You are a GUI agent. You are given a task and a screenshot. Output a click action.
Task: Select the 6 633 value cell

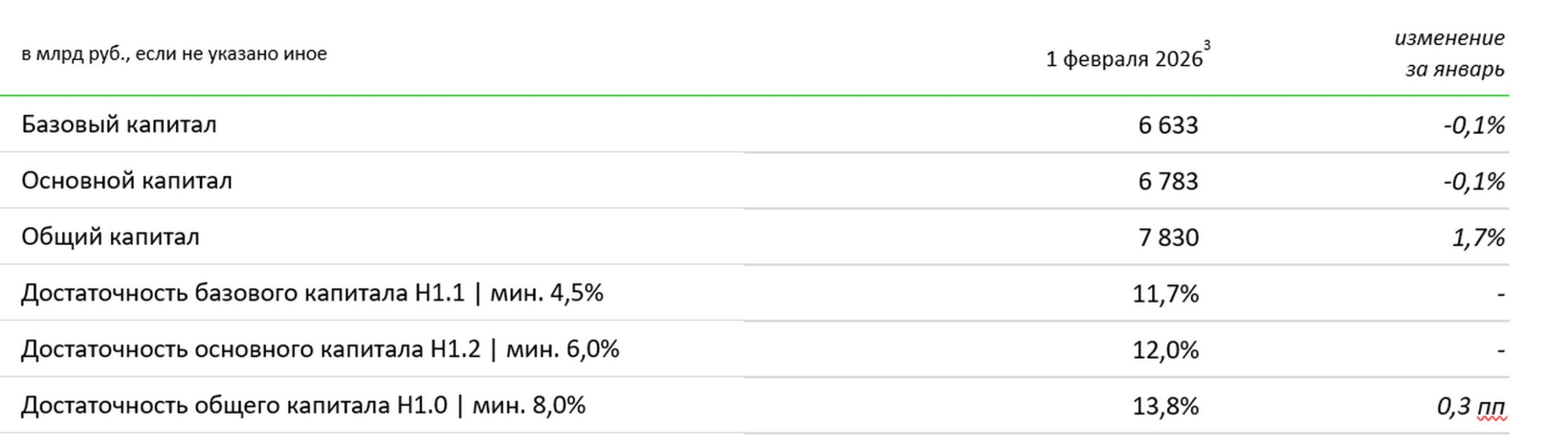[1167, 126]
